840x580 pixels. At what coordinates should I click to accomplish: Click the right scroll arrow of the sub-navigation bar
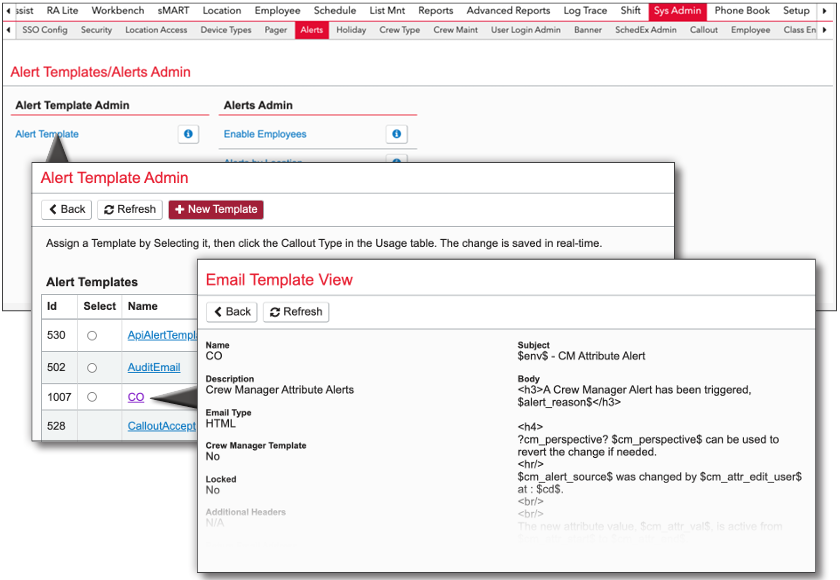pos(824,30)
